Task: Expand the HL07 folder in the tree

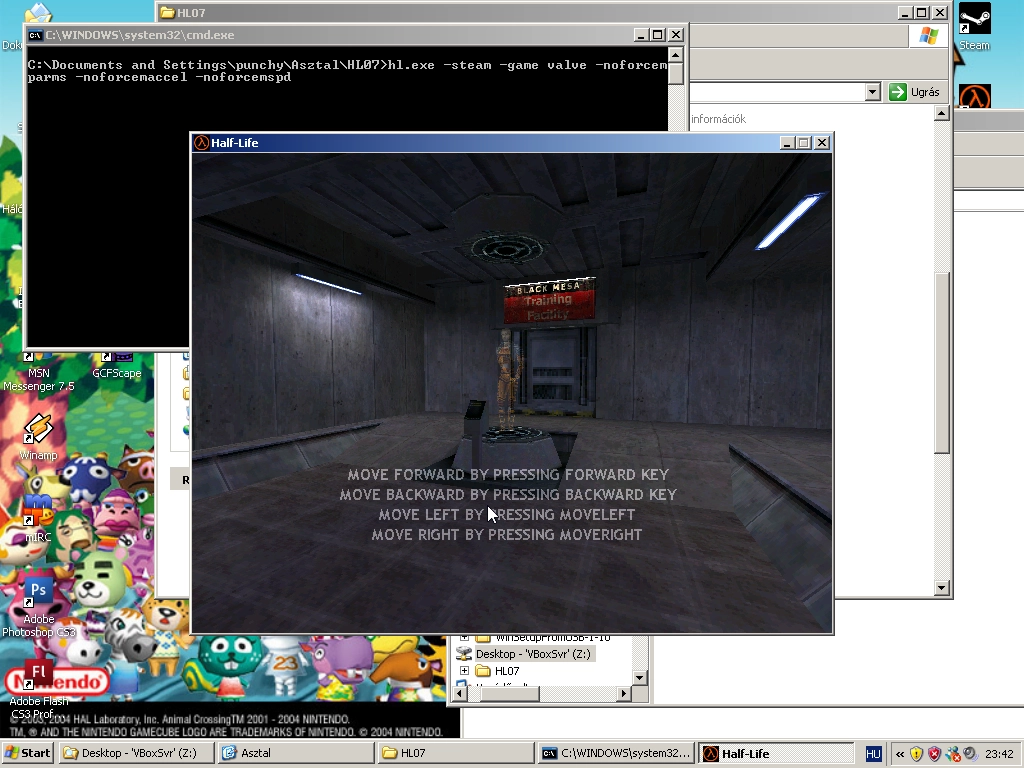Action: (464, 671)
